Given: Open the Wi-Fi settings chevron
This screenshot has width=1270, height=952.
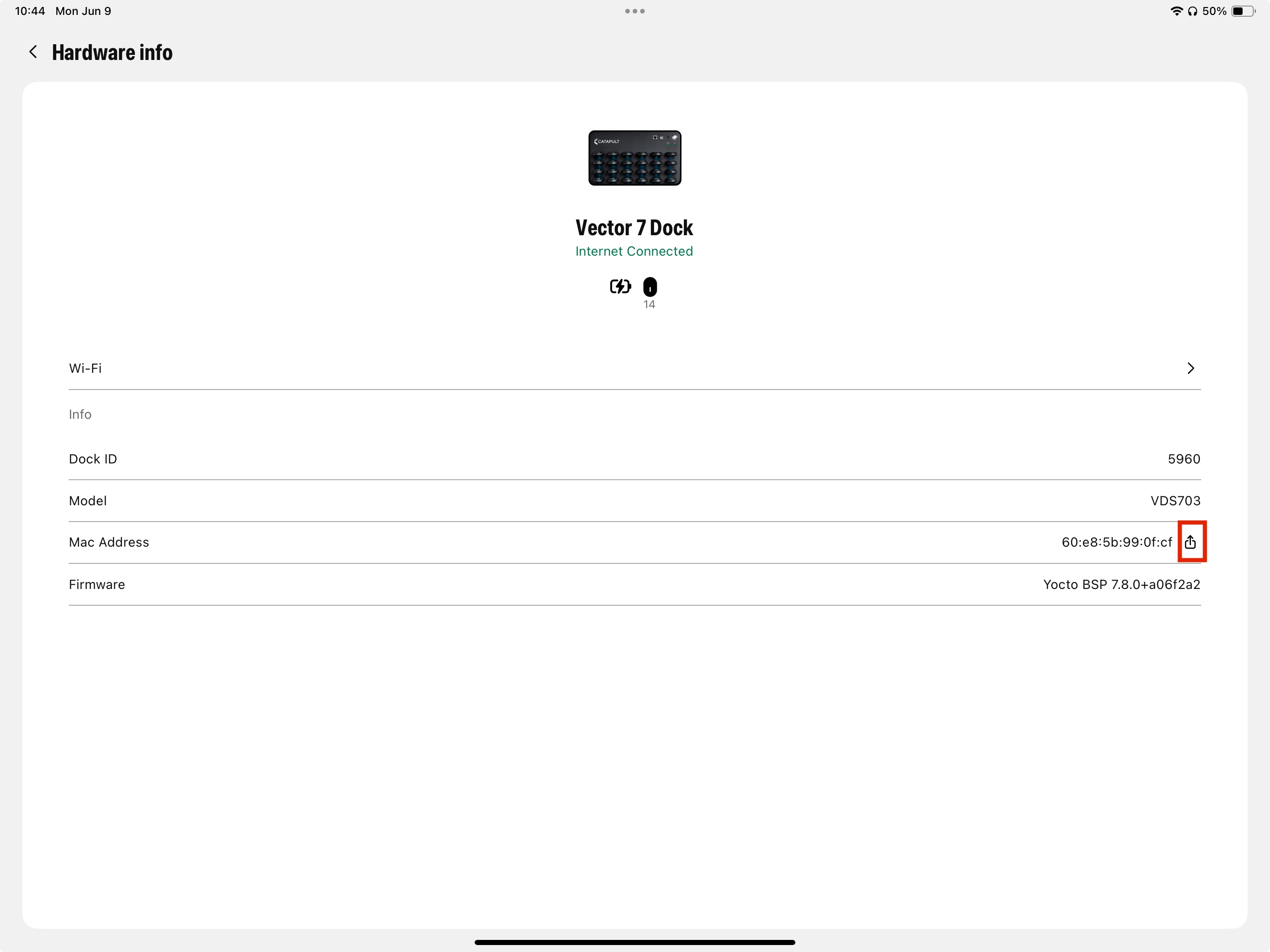Looking at the screenshot, I should pos(1190,368).
